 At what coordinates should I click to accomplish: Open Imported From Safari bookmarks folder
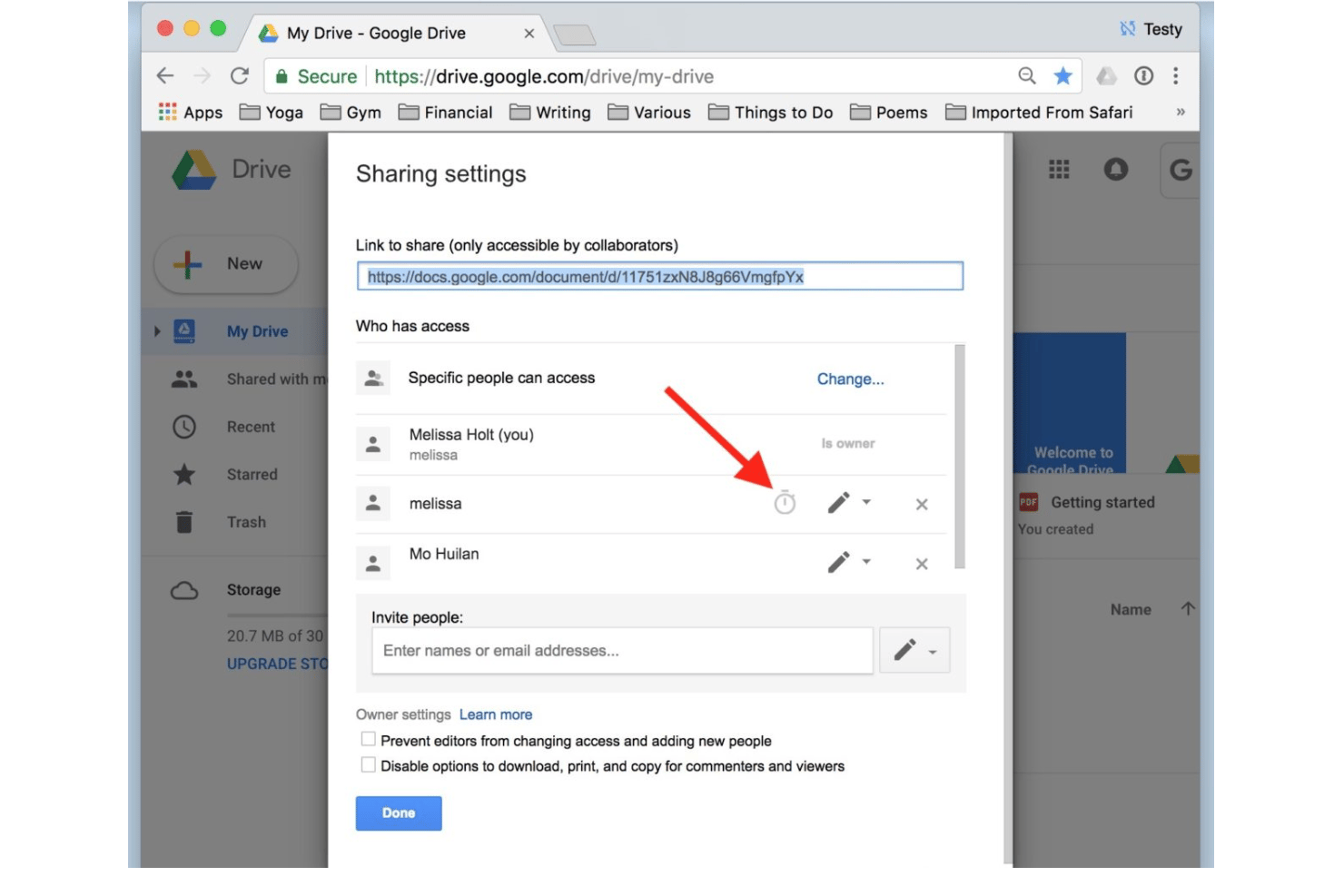pyautogui.click(x=1039, y=112)
